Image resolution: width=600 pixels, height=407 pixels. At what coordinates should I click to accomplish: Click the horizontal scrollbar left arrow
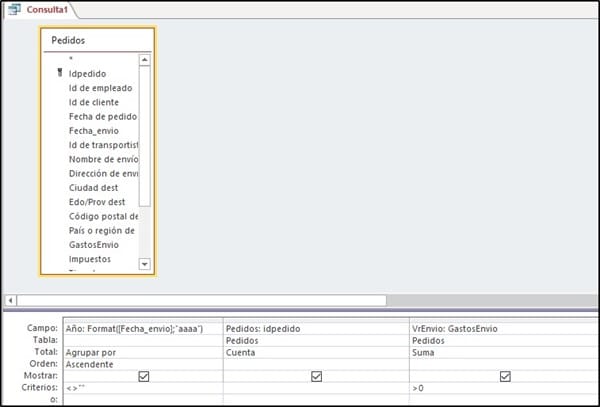coord(10,301)
